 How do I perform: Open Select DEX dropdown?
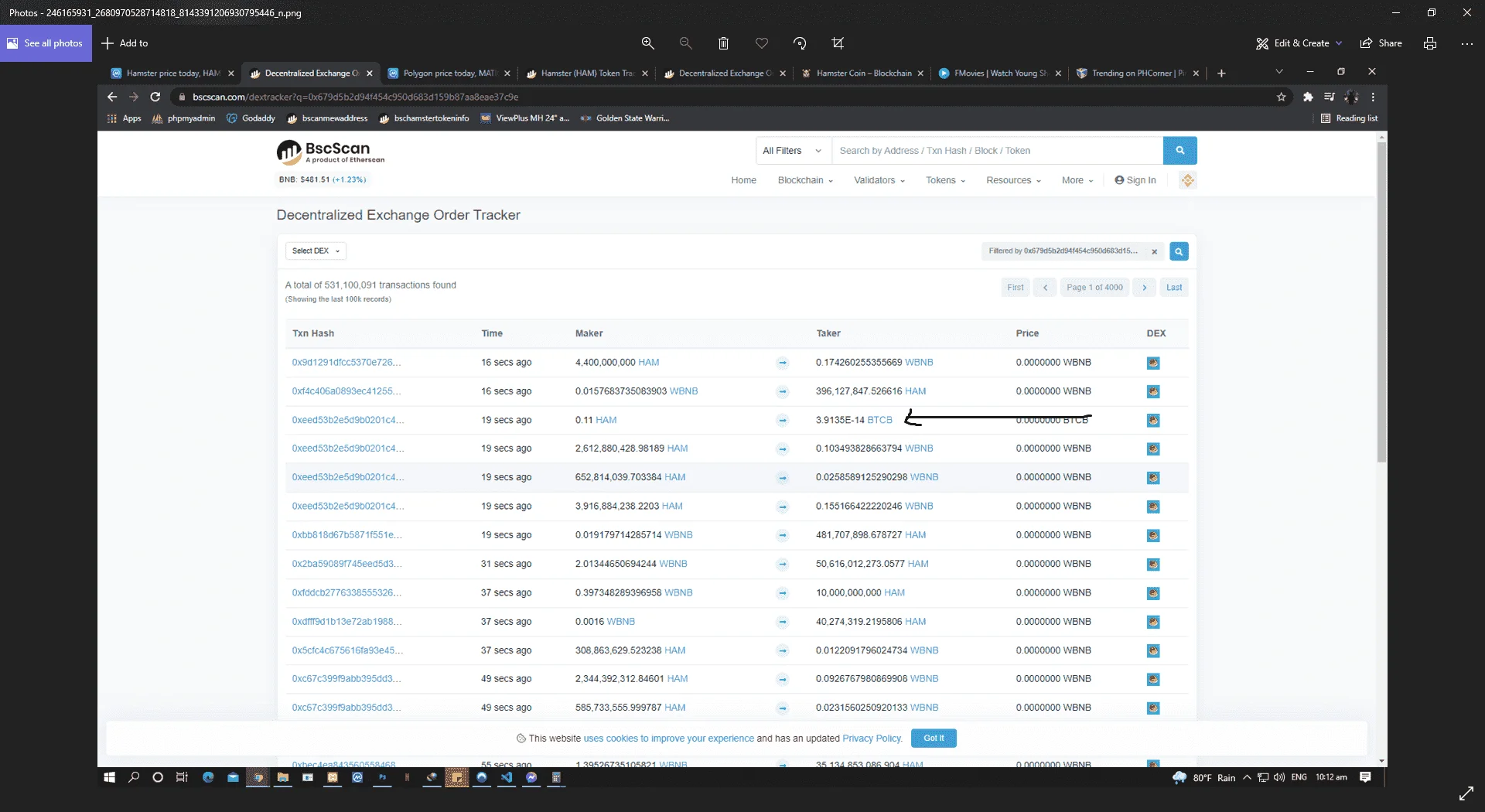pyautogui.click(x=316, y=251)
